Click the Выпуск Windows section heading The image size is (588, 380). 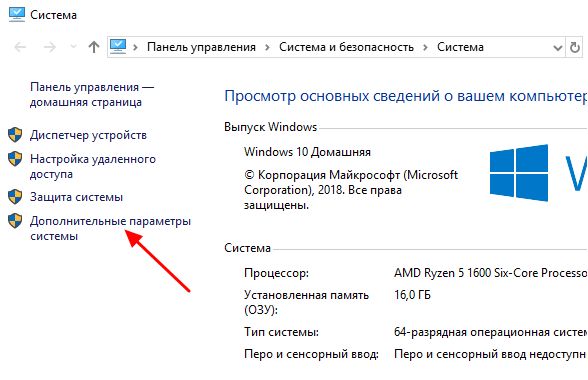[270, 127]
